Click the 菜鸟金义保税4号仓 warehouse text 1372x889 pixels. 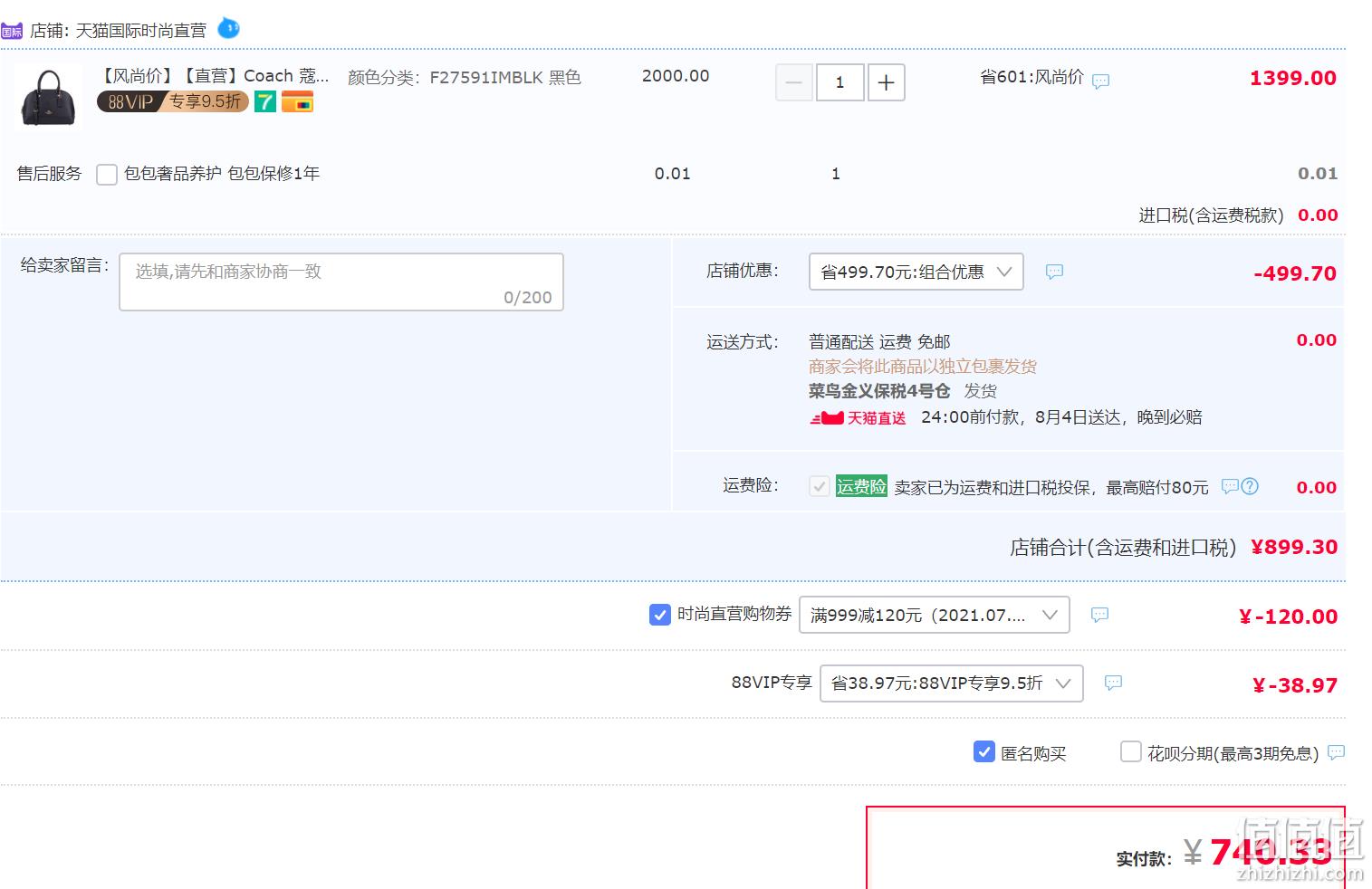click(879, 391)
